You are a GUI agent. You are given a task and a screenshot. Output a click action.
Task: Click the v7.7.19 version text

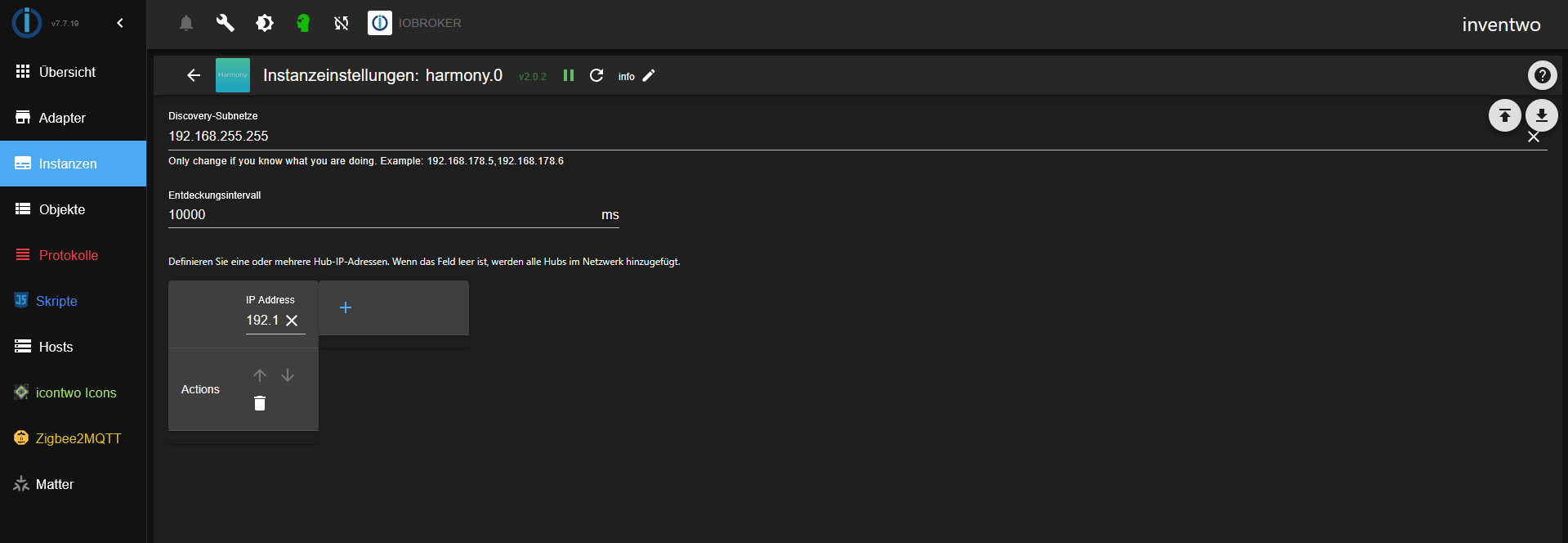click(65, 24)
